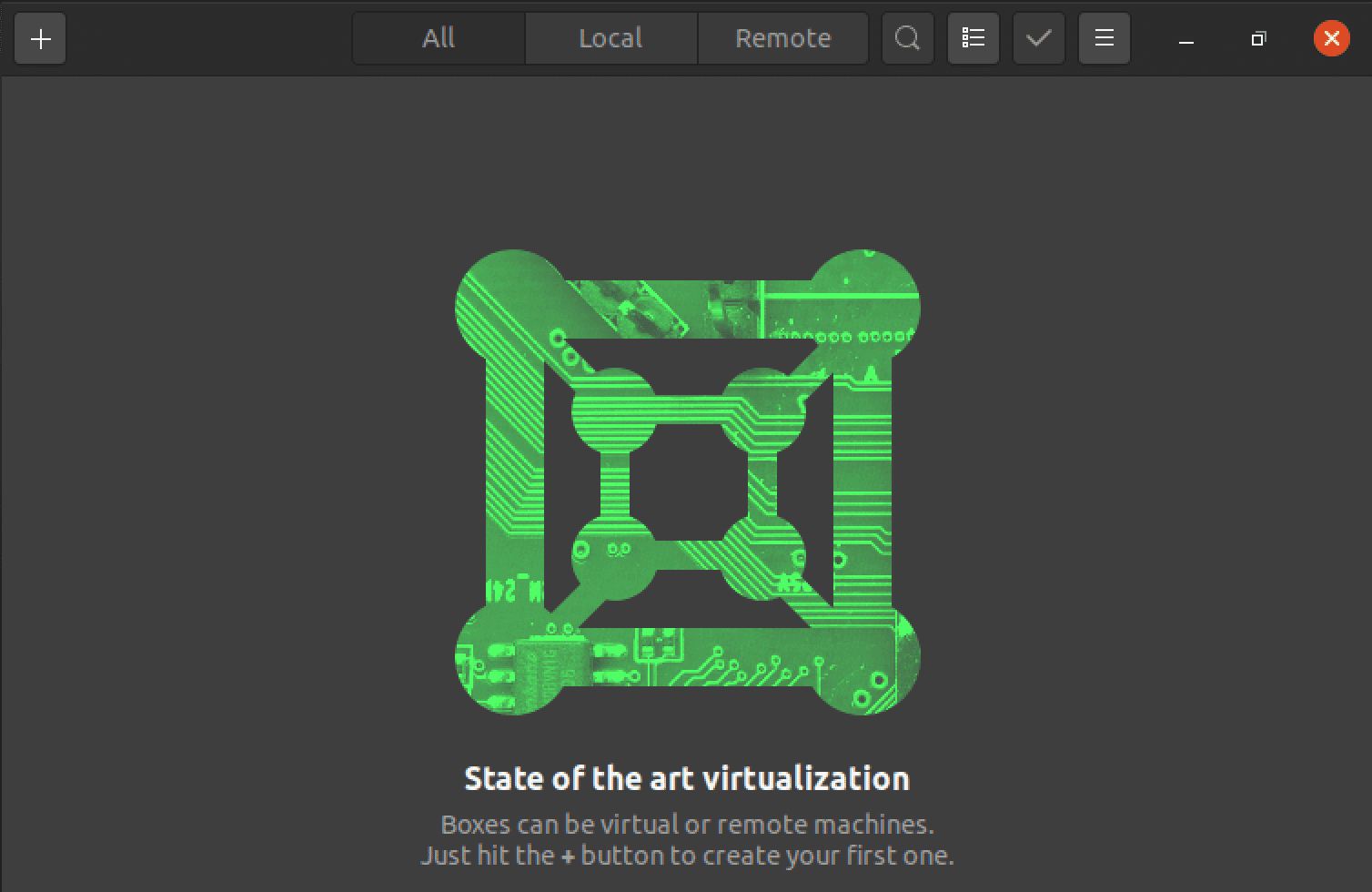Viewport: 1372px width, 892px height.
Task: Open the hamburger application menu
Action: (1105, 38)
